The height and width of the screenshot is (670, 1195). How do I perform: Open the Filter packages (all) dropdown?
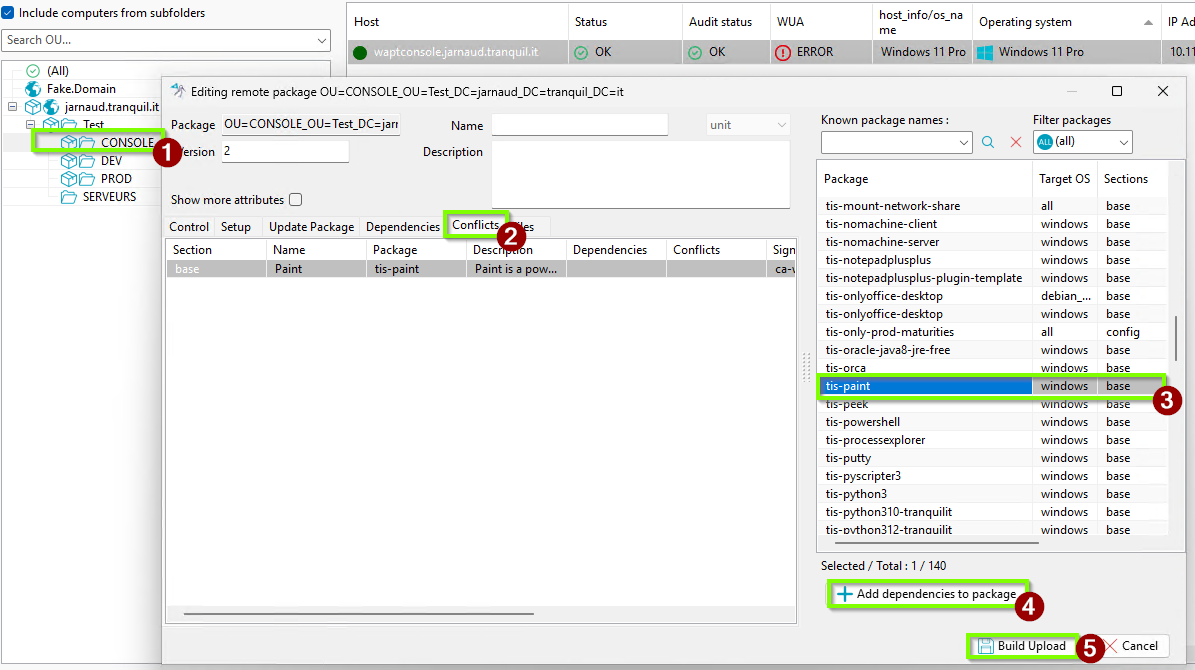coord(1082,142)
